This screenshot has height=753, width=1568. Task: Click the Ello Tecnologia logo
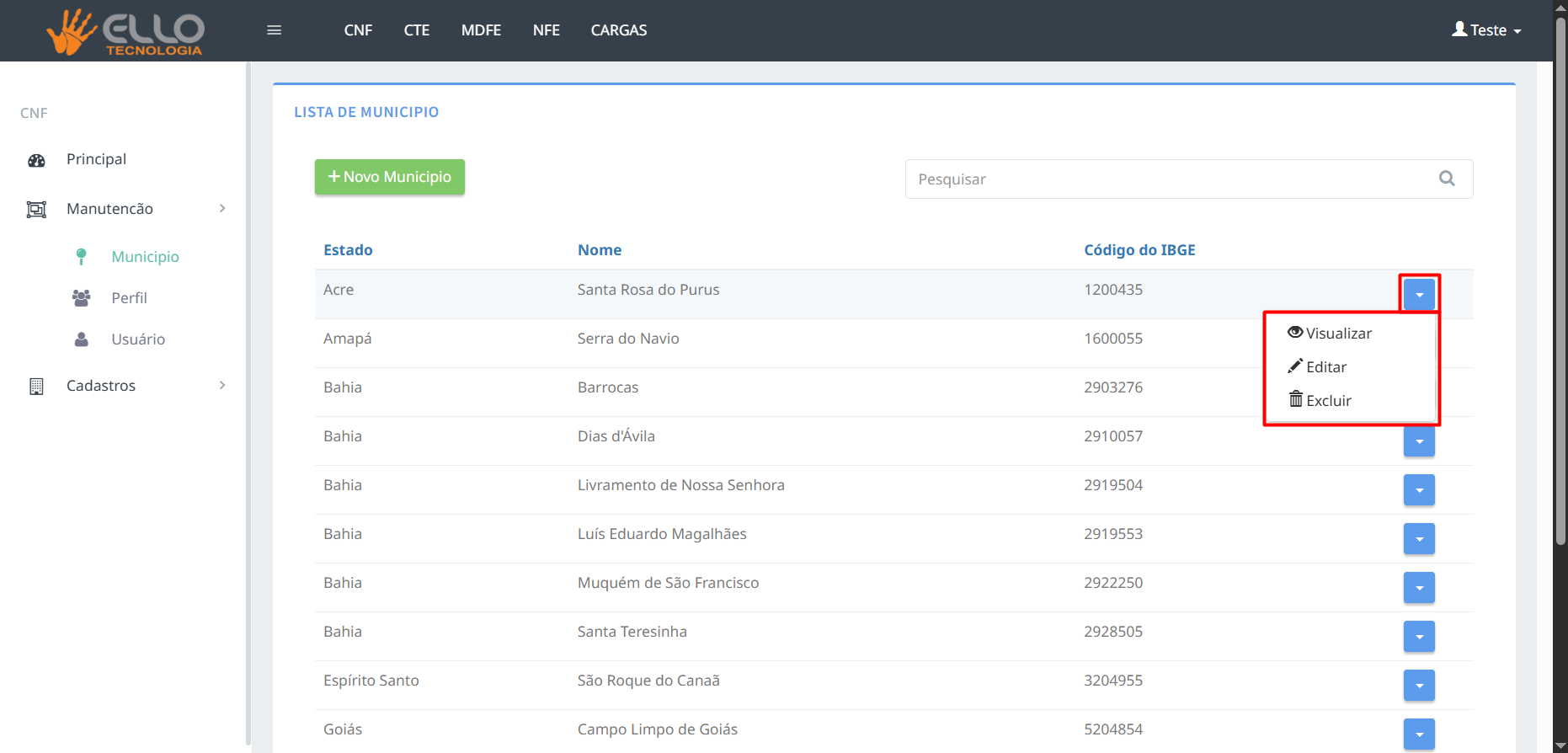pyautogui.click(x=125, y=32)
